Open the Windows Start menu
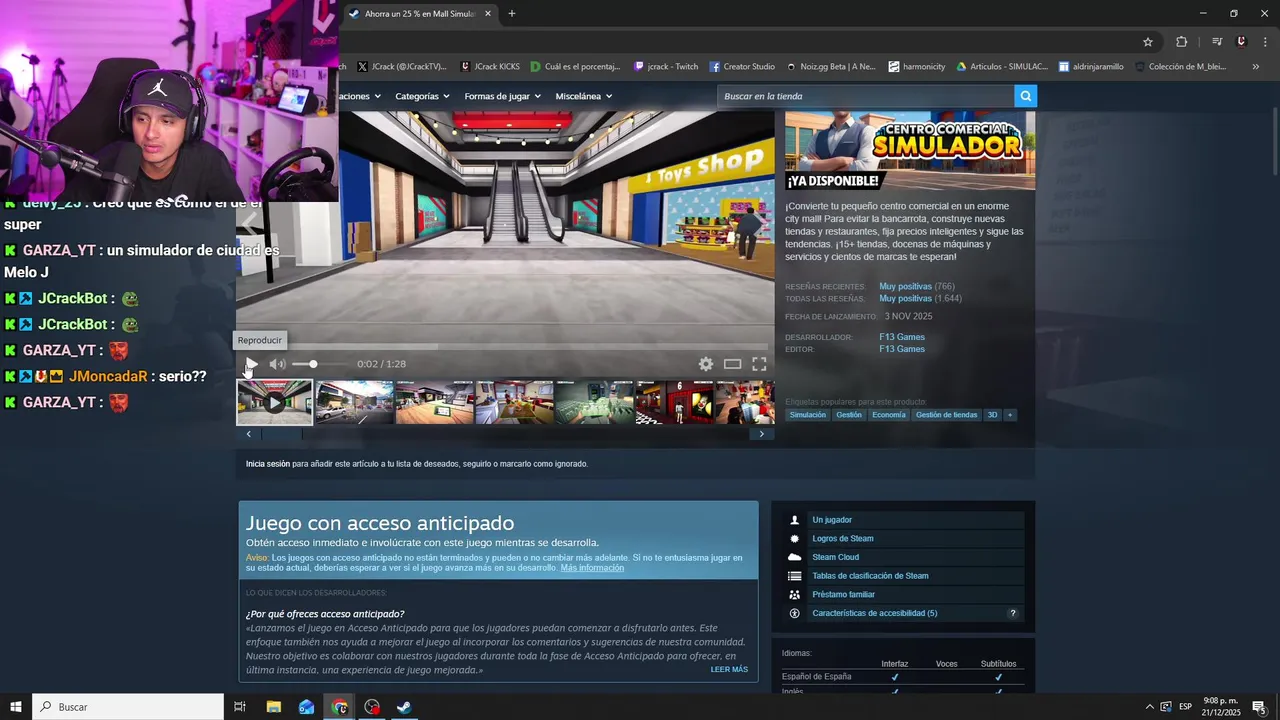 (16, 707)
